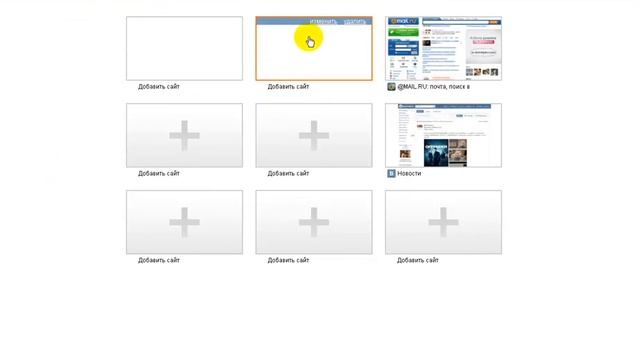
Task: Click the 'удалить' link on the highlighted tile
Action: [355, 21]
